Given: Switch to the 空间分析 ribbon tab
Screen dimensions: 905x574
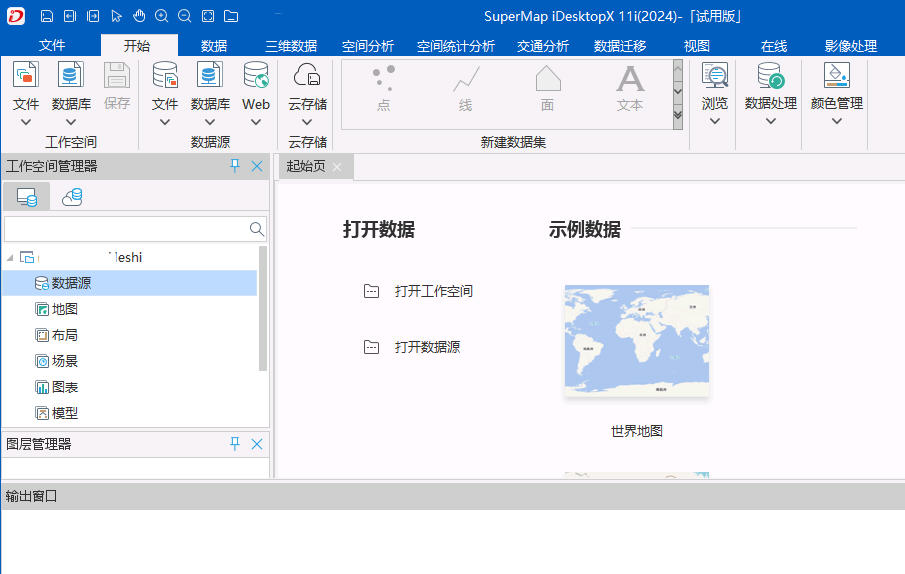Looking at the screenshot, I should pyautogui.click(x=367, y=46).
